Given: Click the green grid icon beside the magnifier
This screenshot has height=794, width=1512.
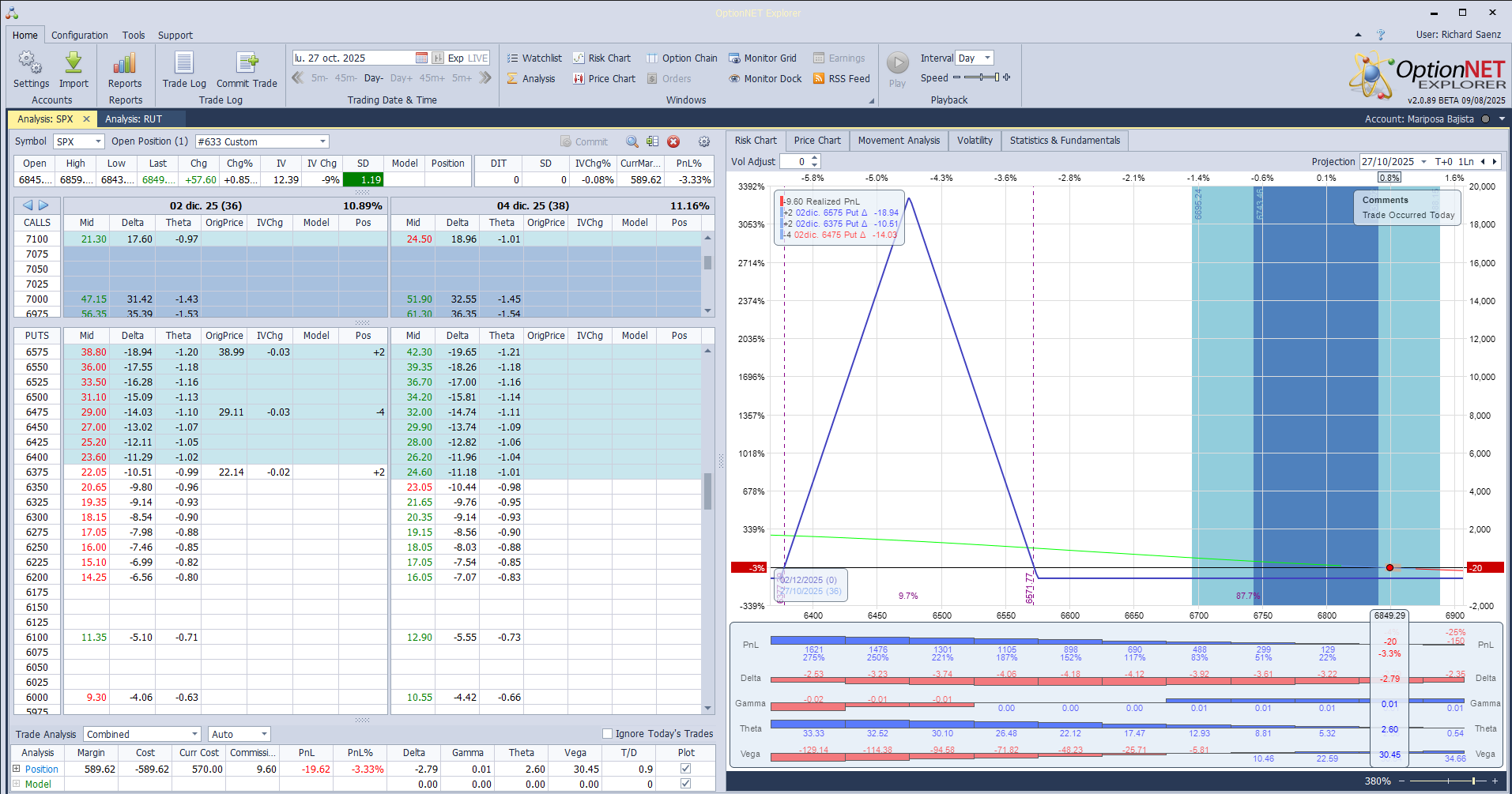Looking at the screenshot, I should (x=652, y=141).
